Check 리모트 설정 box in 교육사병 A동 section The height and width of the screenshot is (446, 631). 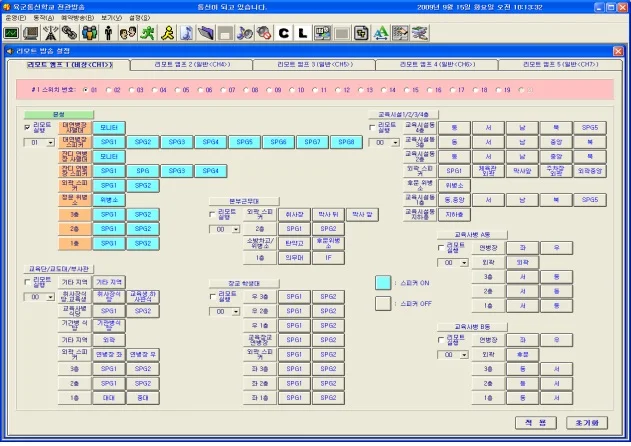pyautogui.click(x=441, y=247)
